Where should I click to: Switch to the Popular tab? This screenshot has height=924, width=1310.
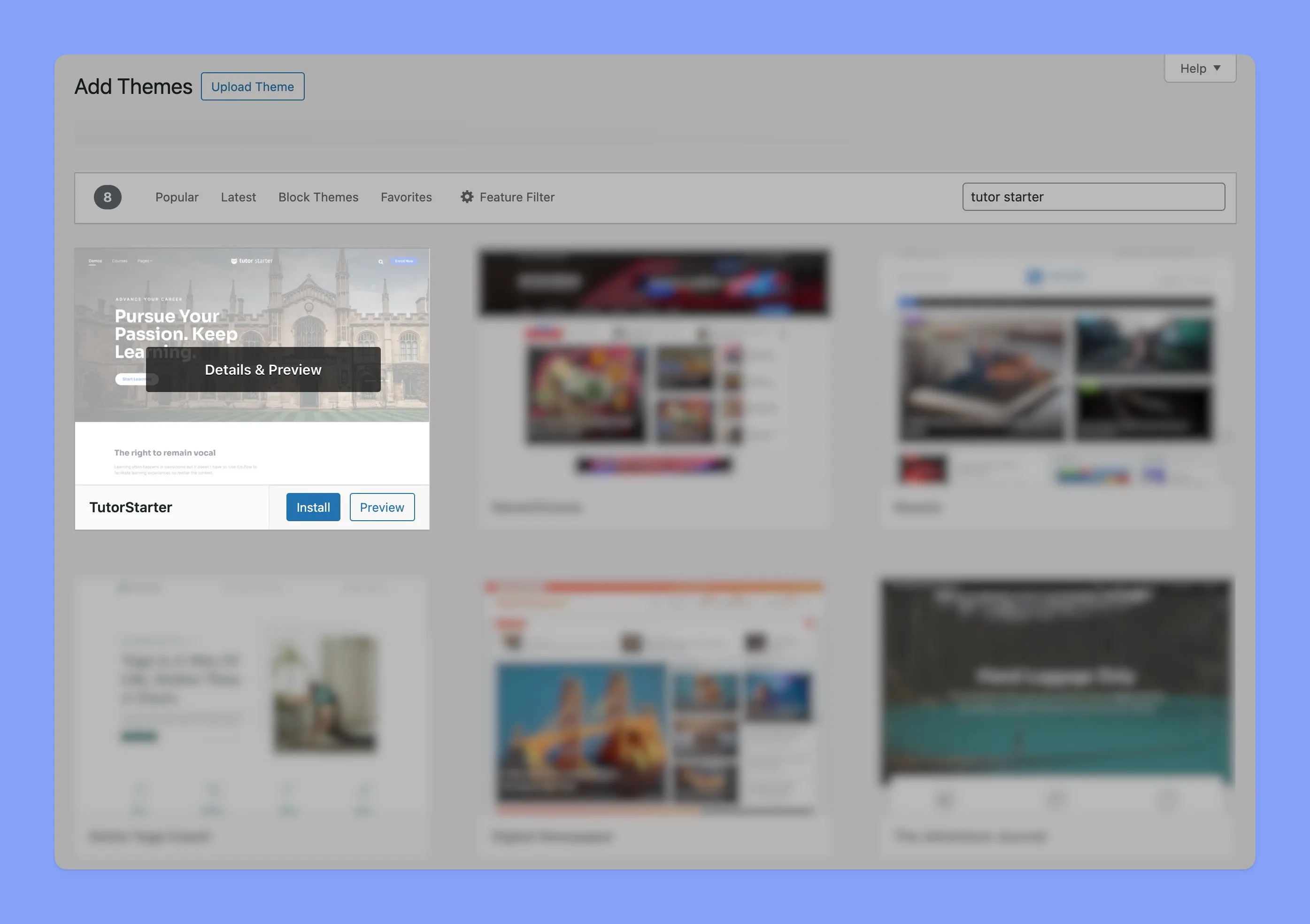point(177,197)
